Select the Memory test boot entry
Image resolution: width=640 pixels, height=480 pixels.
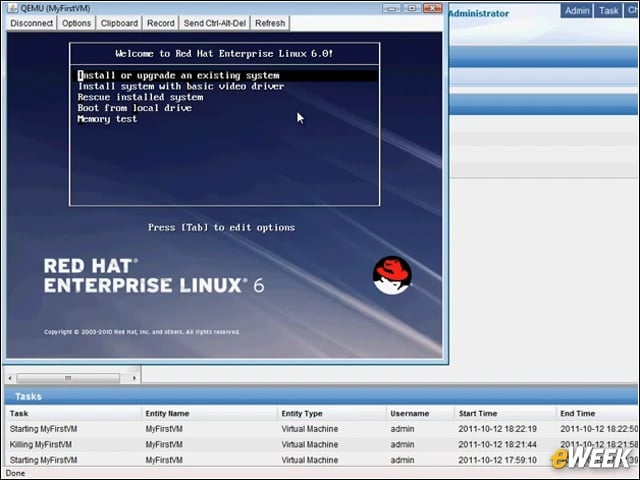pos(107,119)
